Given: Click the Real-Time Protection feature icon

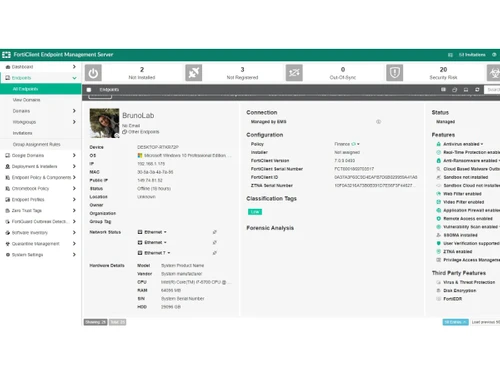Looking at the screenshot, I should 439,152.
